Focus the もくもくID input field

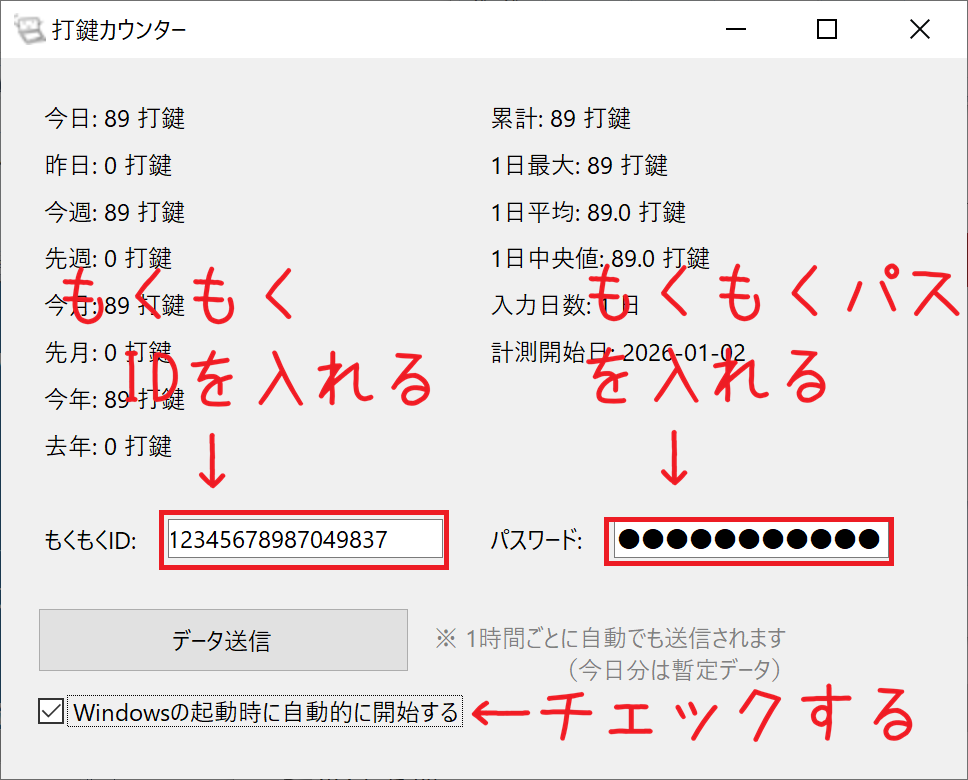(x=304, y=540)
